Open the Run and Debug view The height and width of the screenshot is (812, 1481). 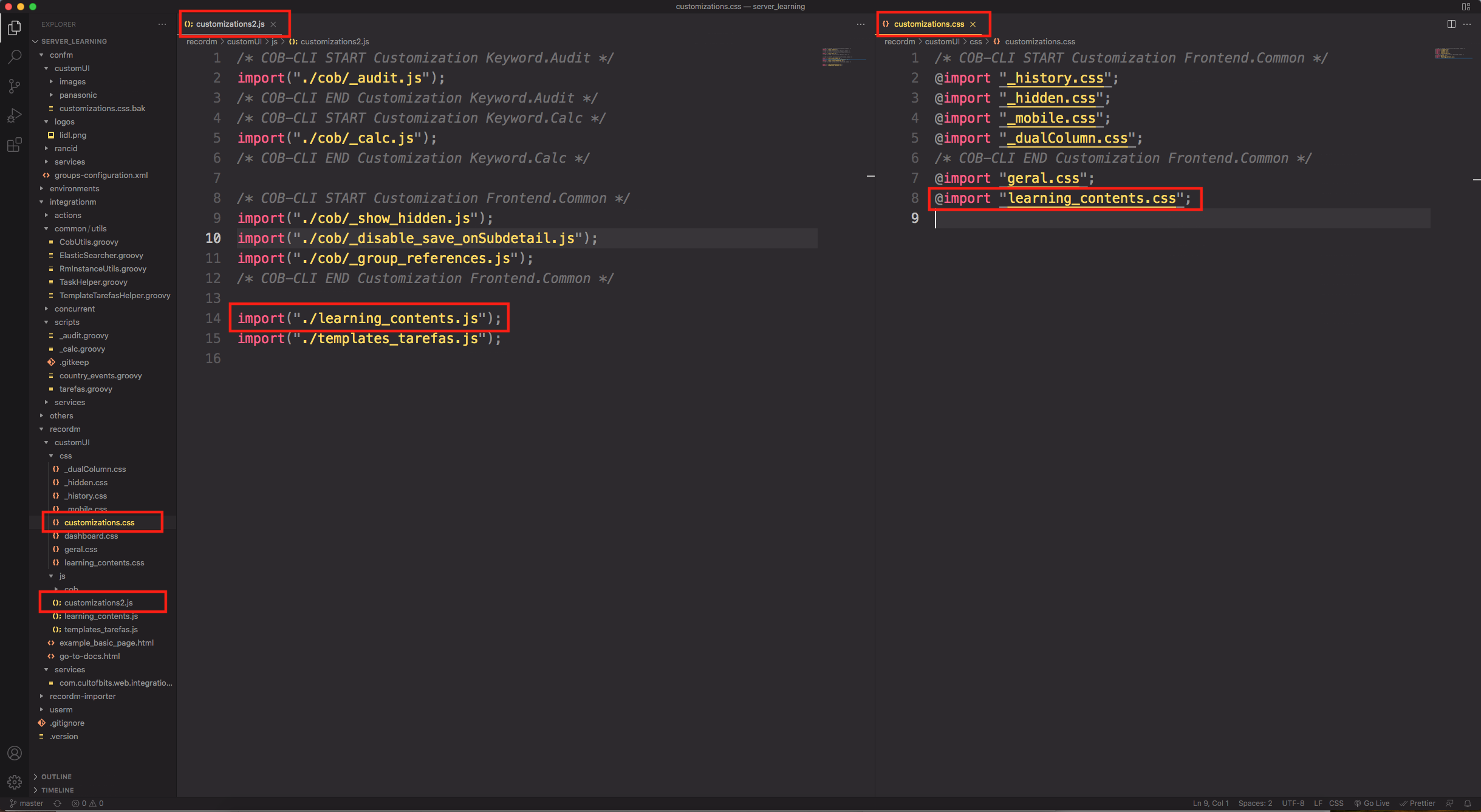15,115
